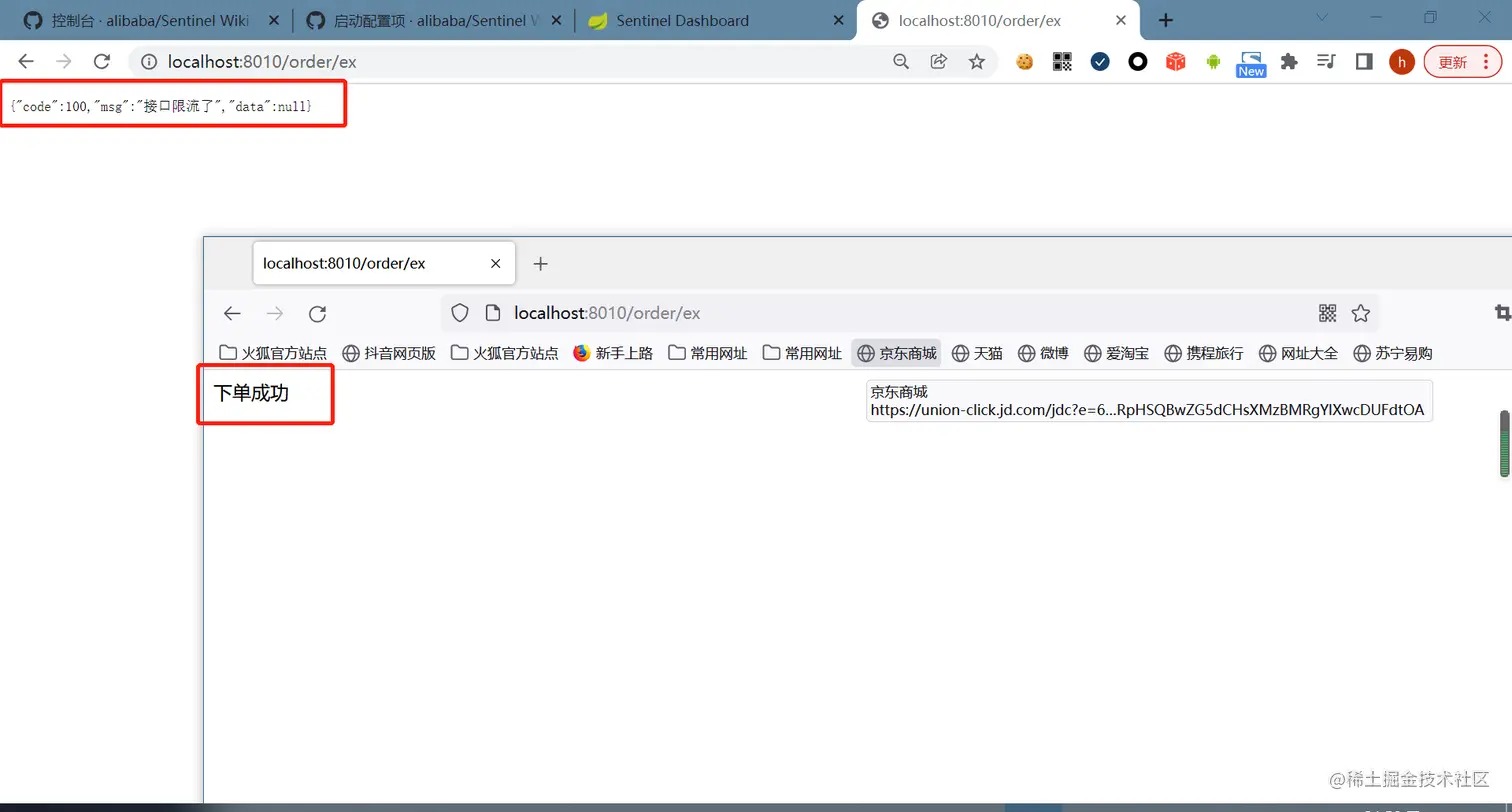Click Firefox back arrow button
The width and height of the screenshot is (1512, 812).
click(232, 313)
